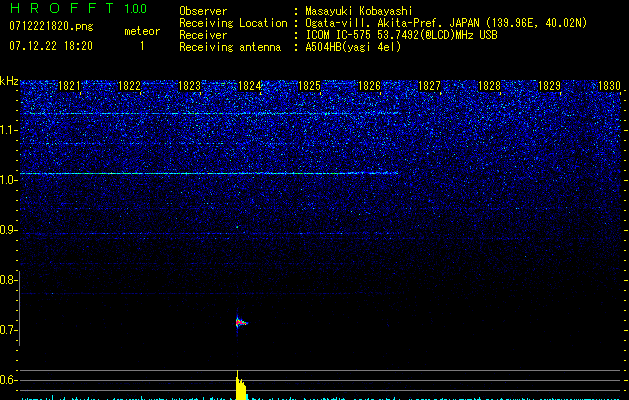Image resolution: width=629 pixels, height=400 pixels.
Task: Click the 1826 time marker
Action: coord(369,86)
